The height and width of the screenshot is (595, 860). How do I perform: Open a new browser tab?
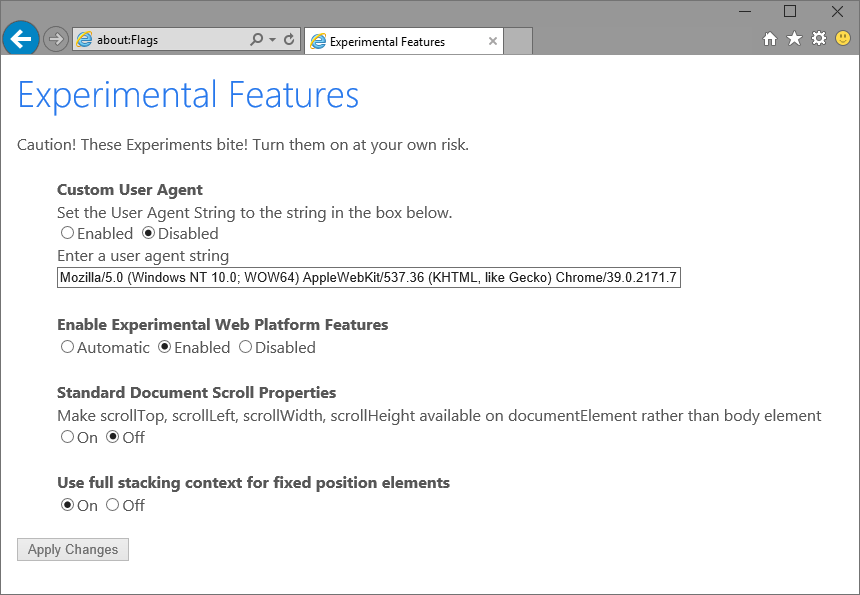(518, 41)
